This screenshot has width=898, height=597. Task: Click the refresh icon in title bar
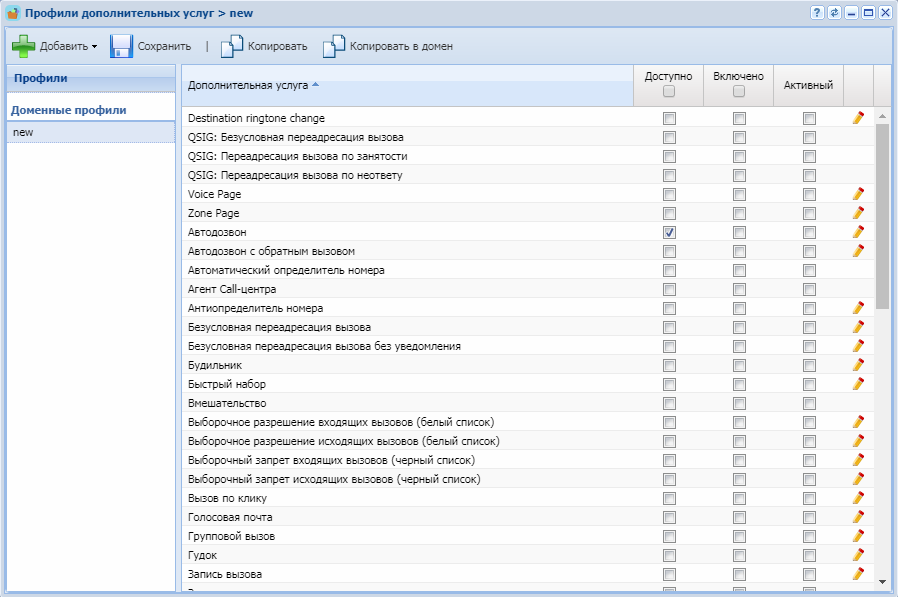point(835,13)
